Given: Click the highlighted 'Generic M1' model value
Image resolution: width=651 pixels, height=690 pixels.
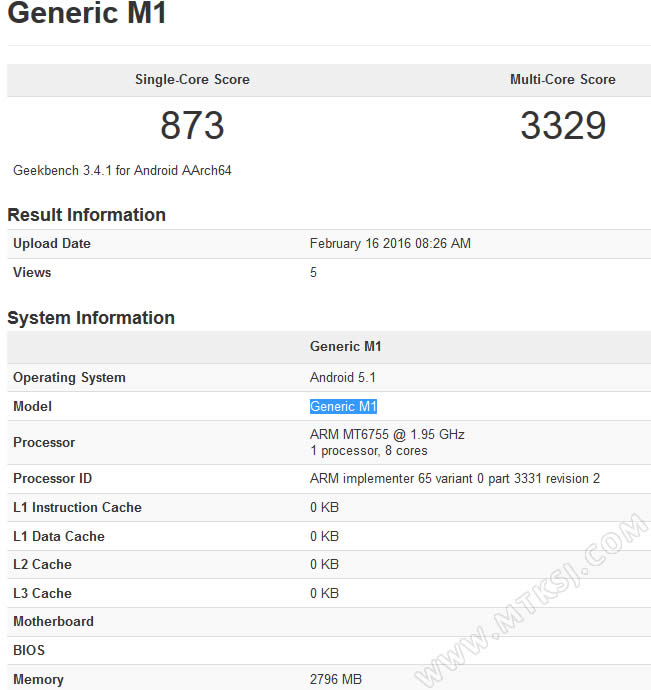Looking at the screenshot, I should pyautogui.click(x=343, y=406).
